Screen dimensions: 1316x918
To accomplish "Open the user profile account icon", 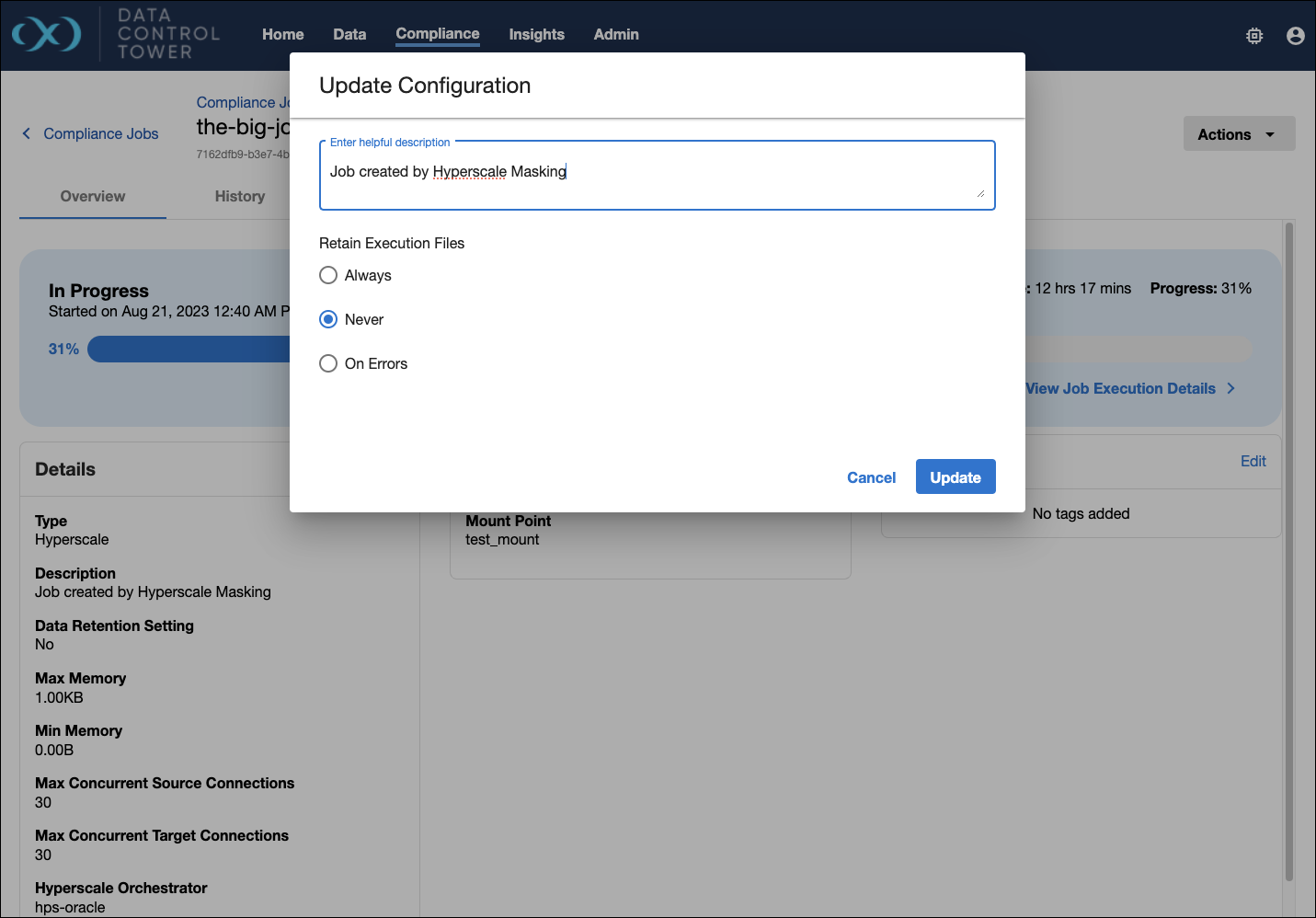I will coord(1295,36).
